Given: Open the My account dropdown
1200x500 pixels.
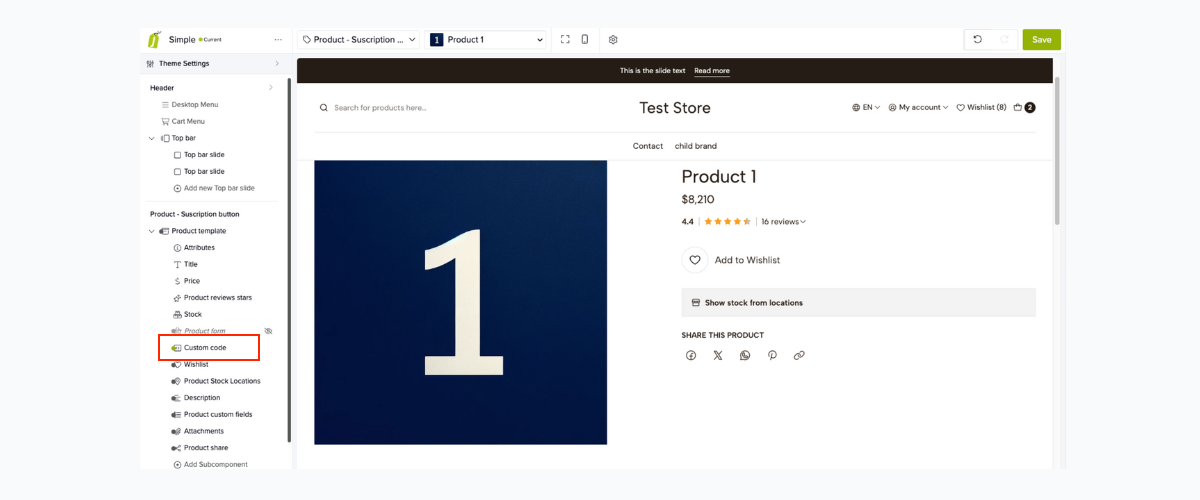Looking at the screenshot, I should (918, 107).
